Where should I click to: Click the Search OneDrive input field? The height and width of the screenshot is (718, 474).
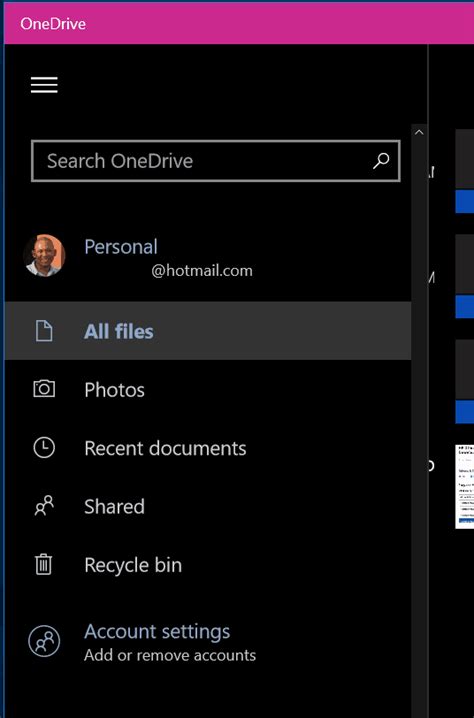tap(216, 161)
